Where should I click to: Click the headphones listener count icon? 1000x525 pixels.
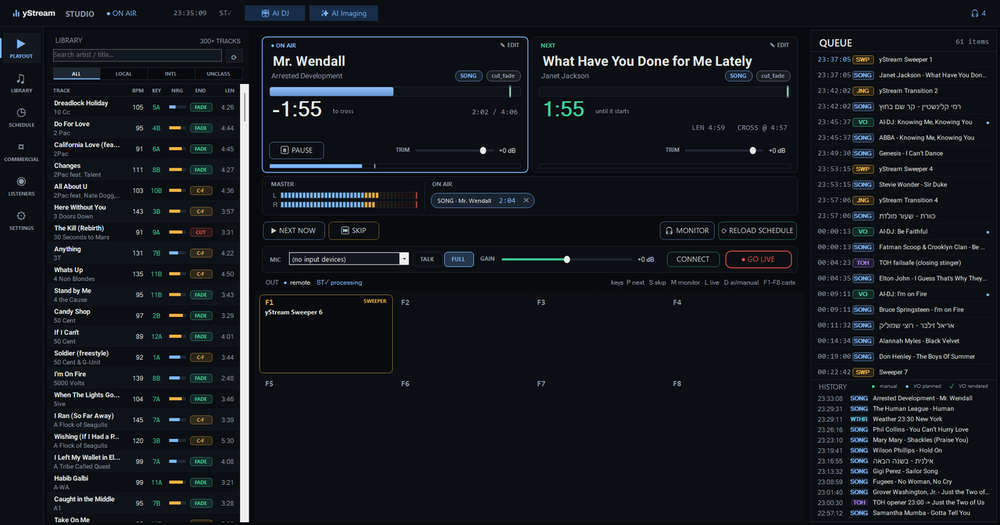(978, 13)
